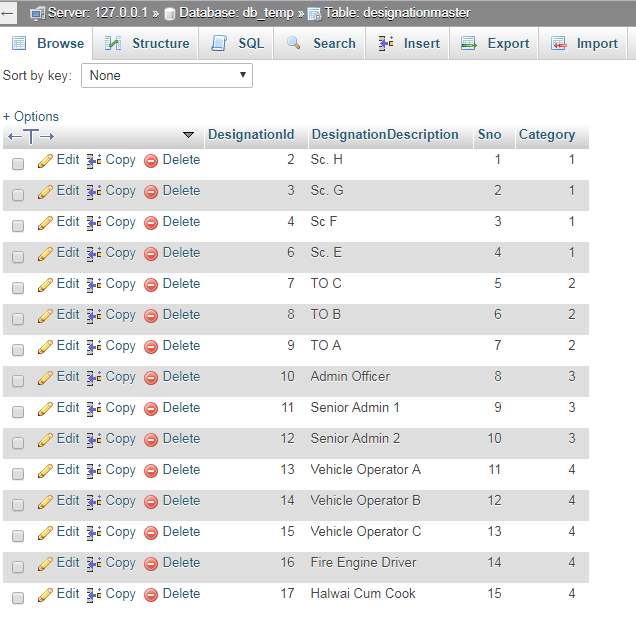Click copy icon in Vehicle Operator A row
Screen dimensions: 636x624
(x=94, y=471)
